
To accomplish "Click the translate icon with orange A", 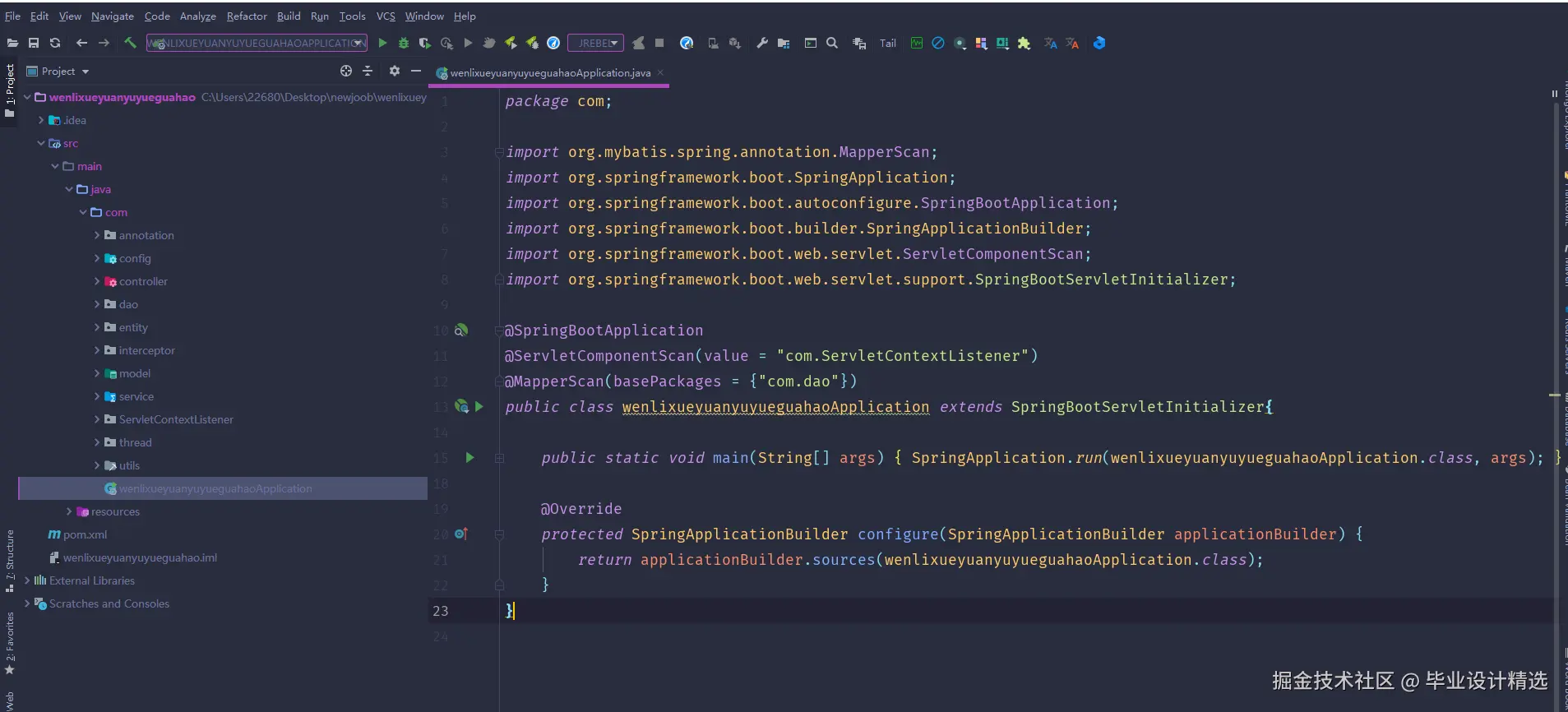I will tap(1072, 43).
